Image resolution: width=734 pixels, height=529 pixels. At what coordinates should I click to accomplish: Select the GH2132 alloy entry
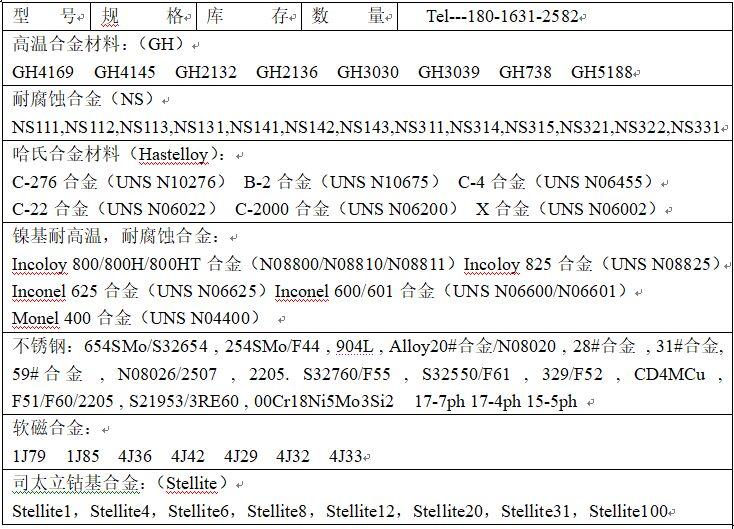click(x=206, y=72)
